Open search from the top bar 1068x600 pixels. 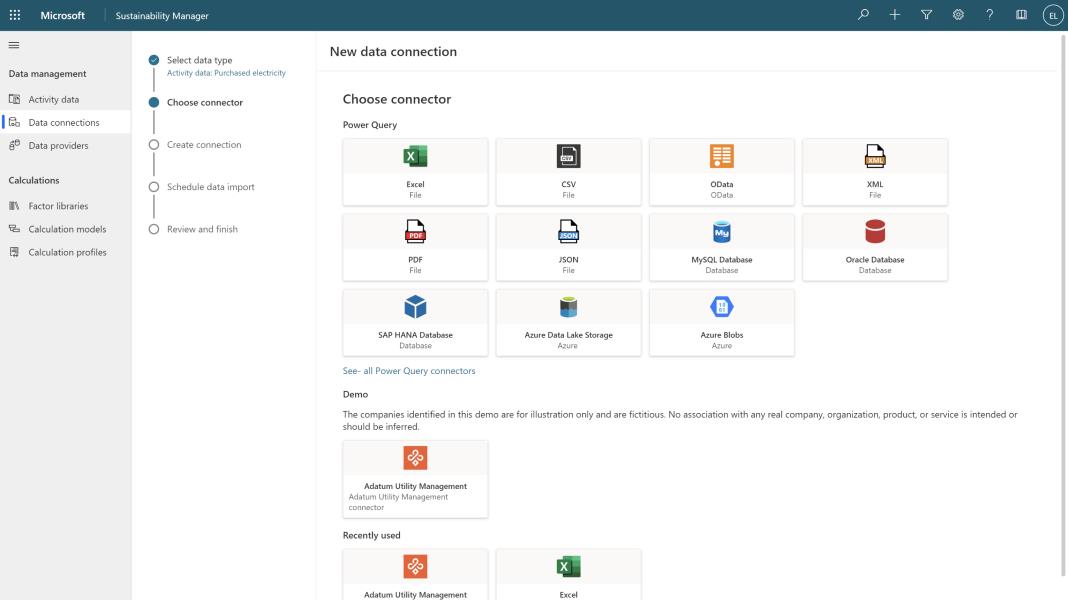click(864, 15)
